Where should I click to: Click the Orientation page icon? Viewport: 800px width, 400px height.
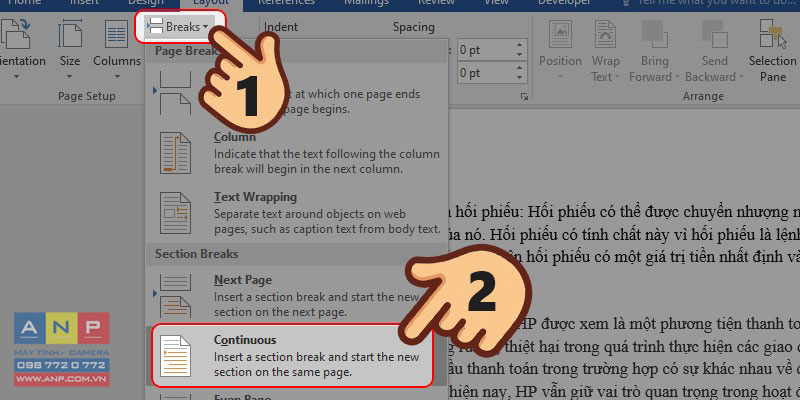15,35
